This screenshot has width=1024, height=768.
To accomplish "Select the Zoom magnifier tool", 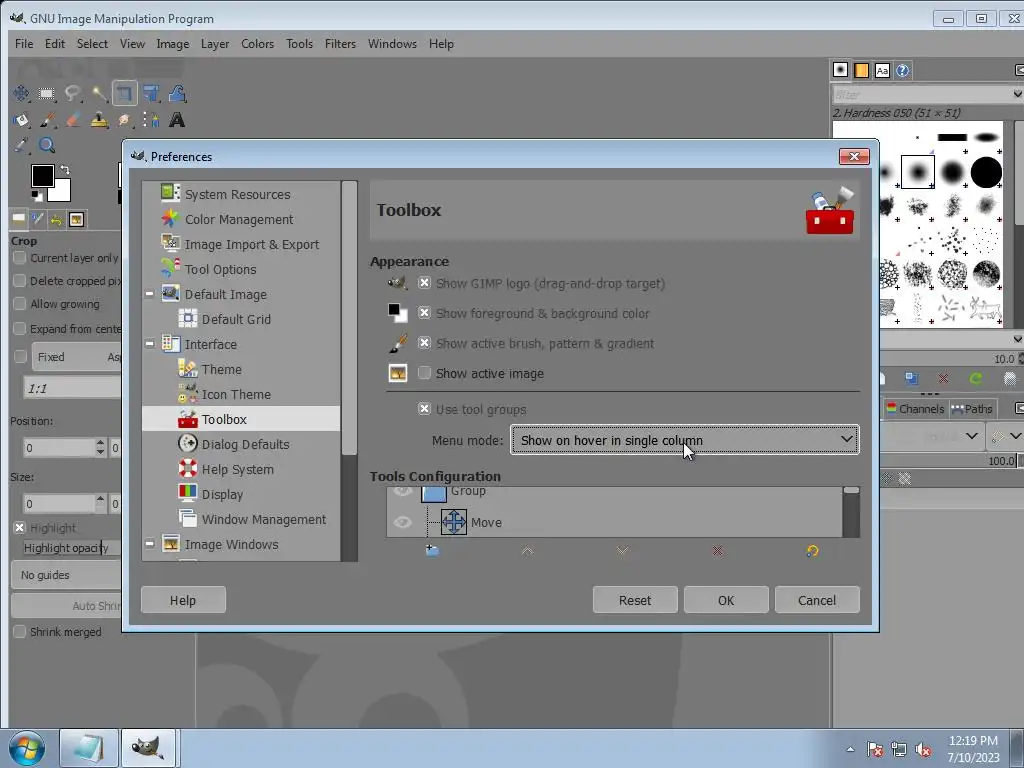I will pyautogui.click(x=46, y=145).
